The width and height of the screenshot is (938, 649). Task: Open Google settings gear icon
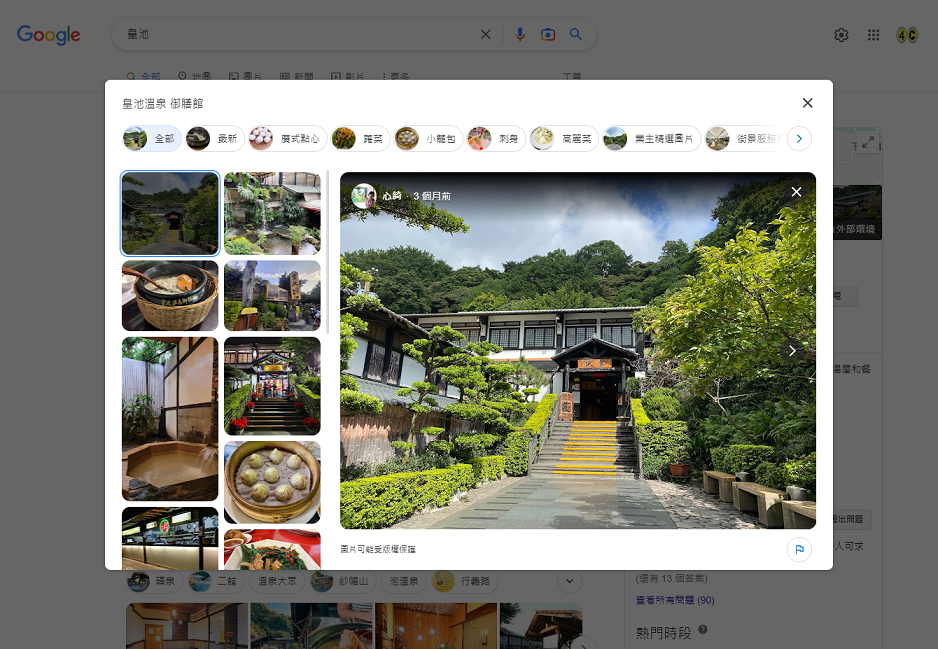coord(841,35)
